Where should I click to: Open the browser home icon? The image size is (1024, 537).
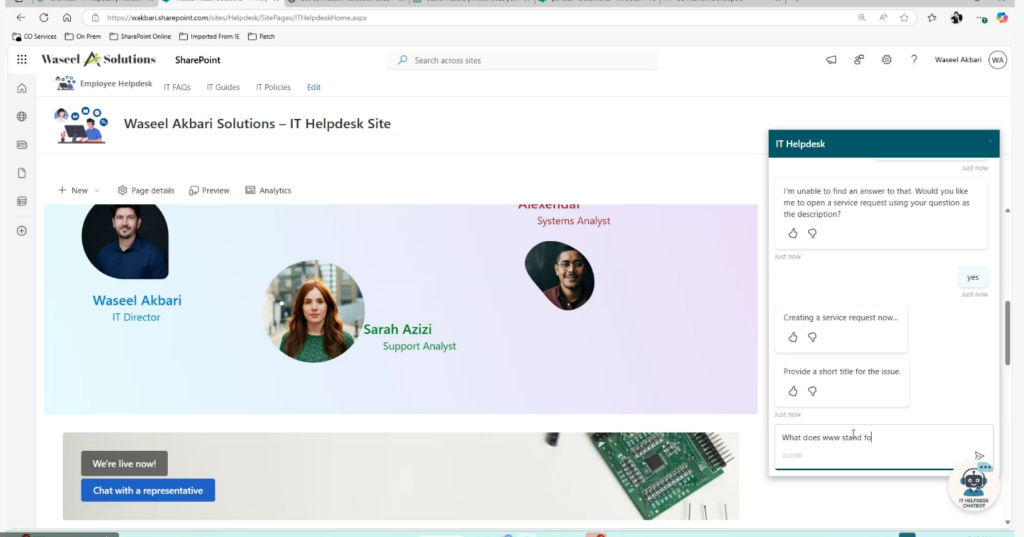point(67,18)
